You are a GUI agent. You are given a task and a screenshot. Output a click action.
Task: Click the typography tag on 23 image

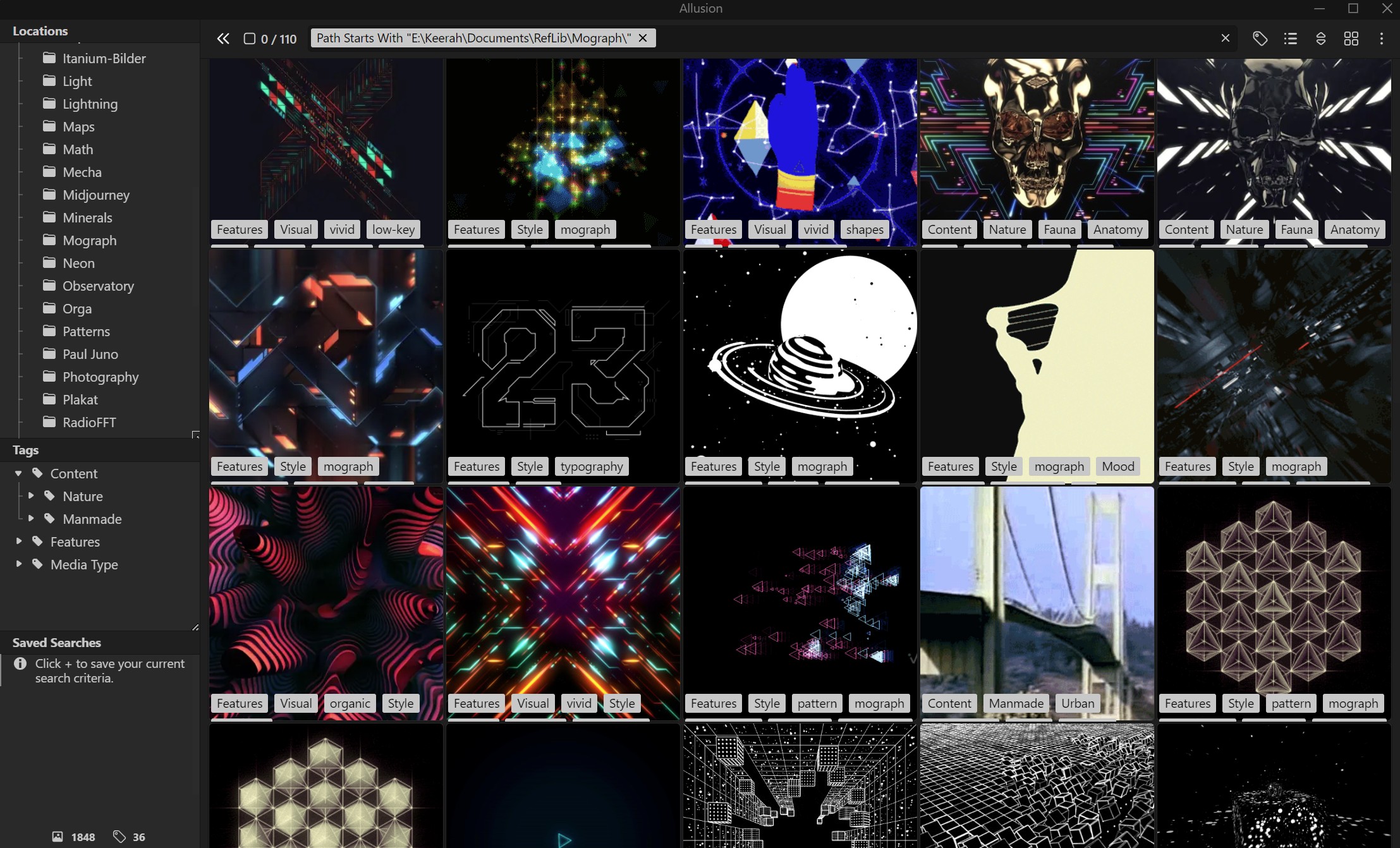click(592, 466)
